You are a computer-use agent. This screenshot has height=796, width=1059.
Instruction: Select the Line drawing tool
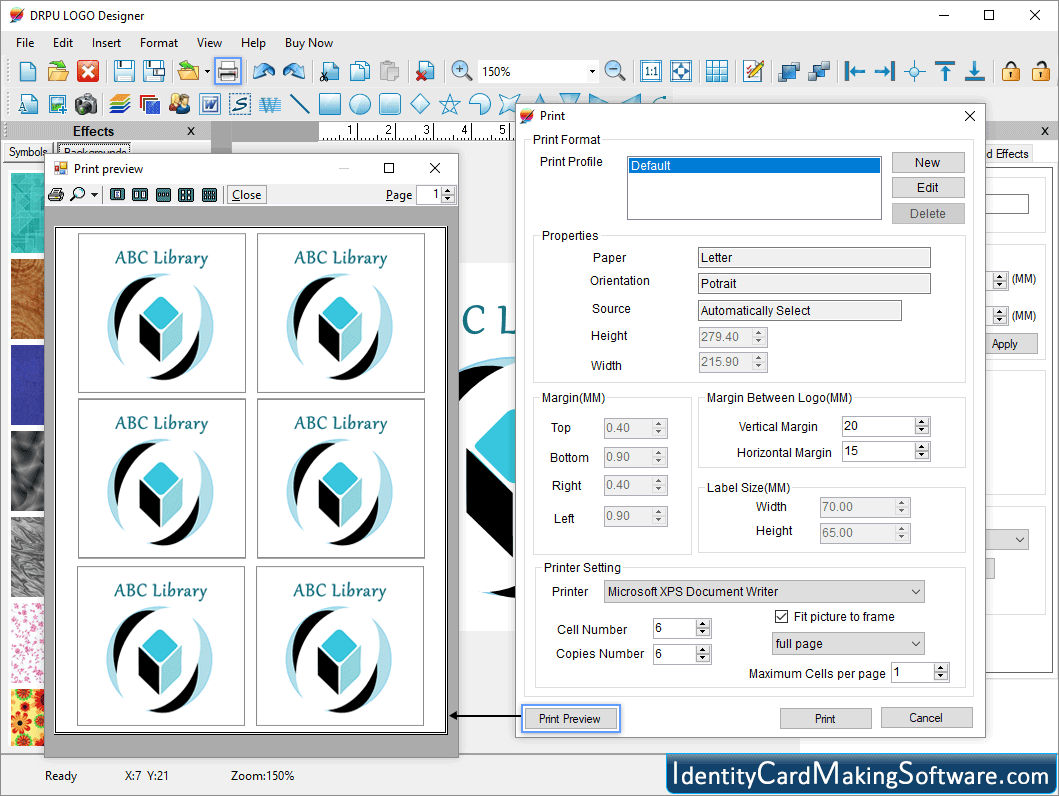pos(300,104)
